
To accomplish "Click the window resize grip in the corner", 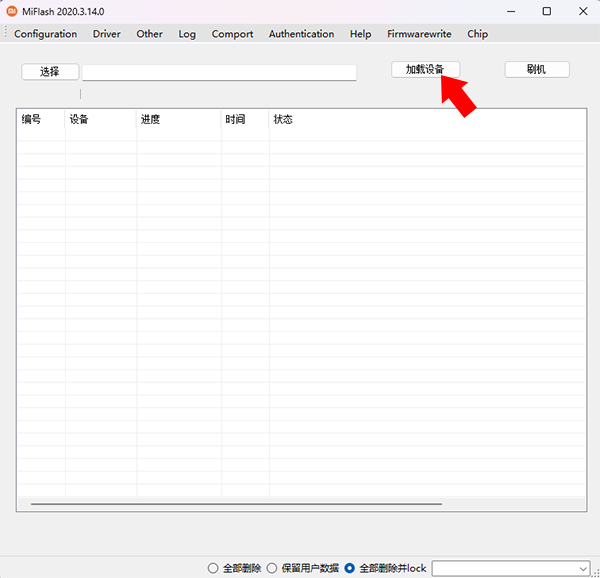I will (x=596, y=574).
